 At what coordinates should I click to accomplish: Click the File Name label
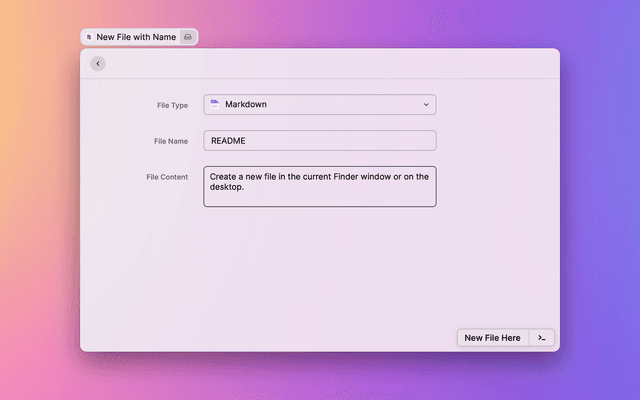[x=171, y=141]
